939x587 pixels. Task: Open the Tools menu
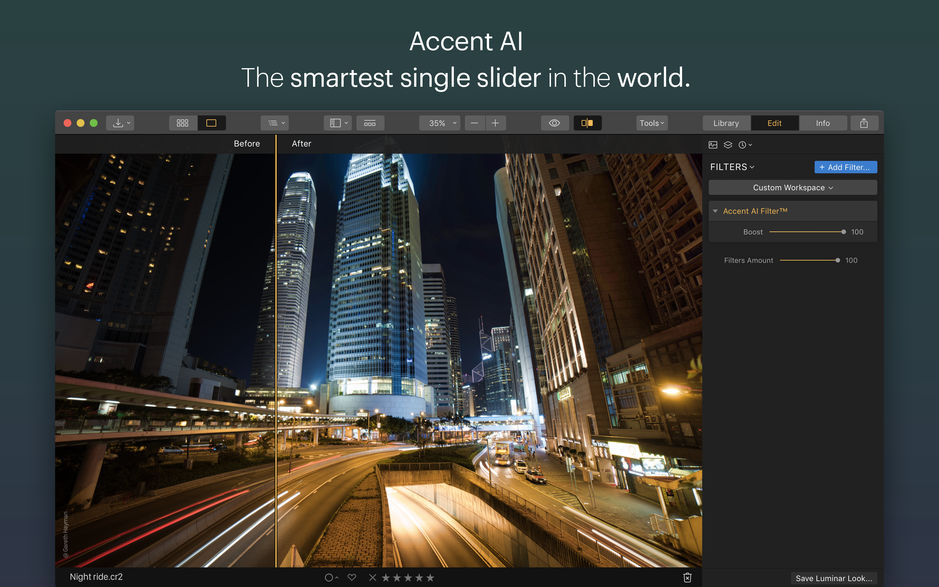click(651, 122)
